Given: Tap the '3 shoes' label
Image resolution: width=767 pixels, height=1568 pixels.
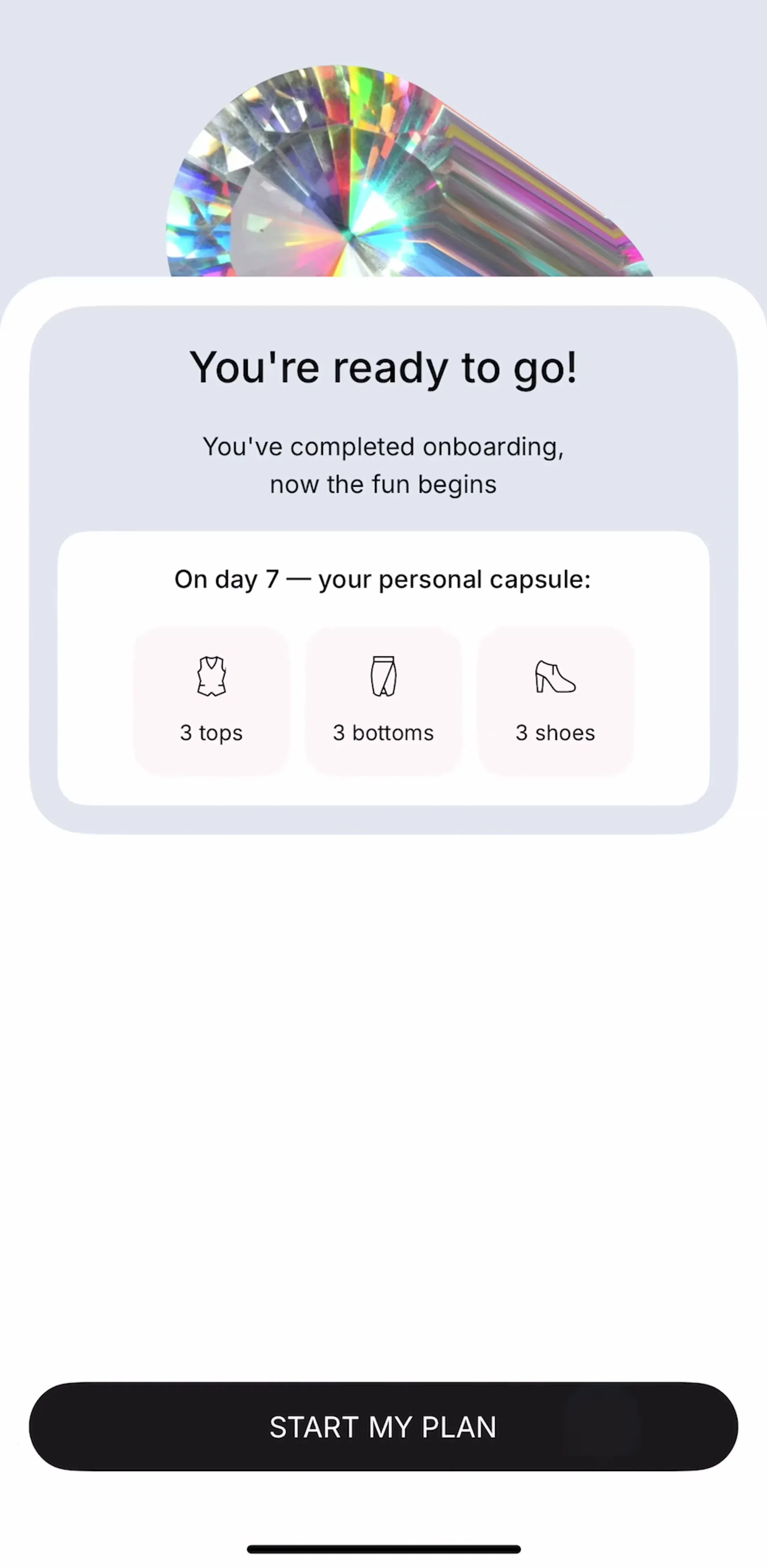Looking at the screenshot, I should click(x=555, y=733).
